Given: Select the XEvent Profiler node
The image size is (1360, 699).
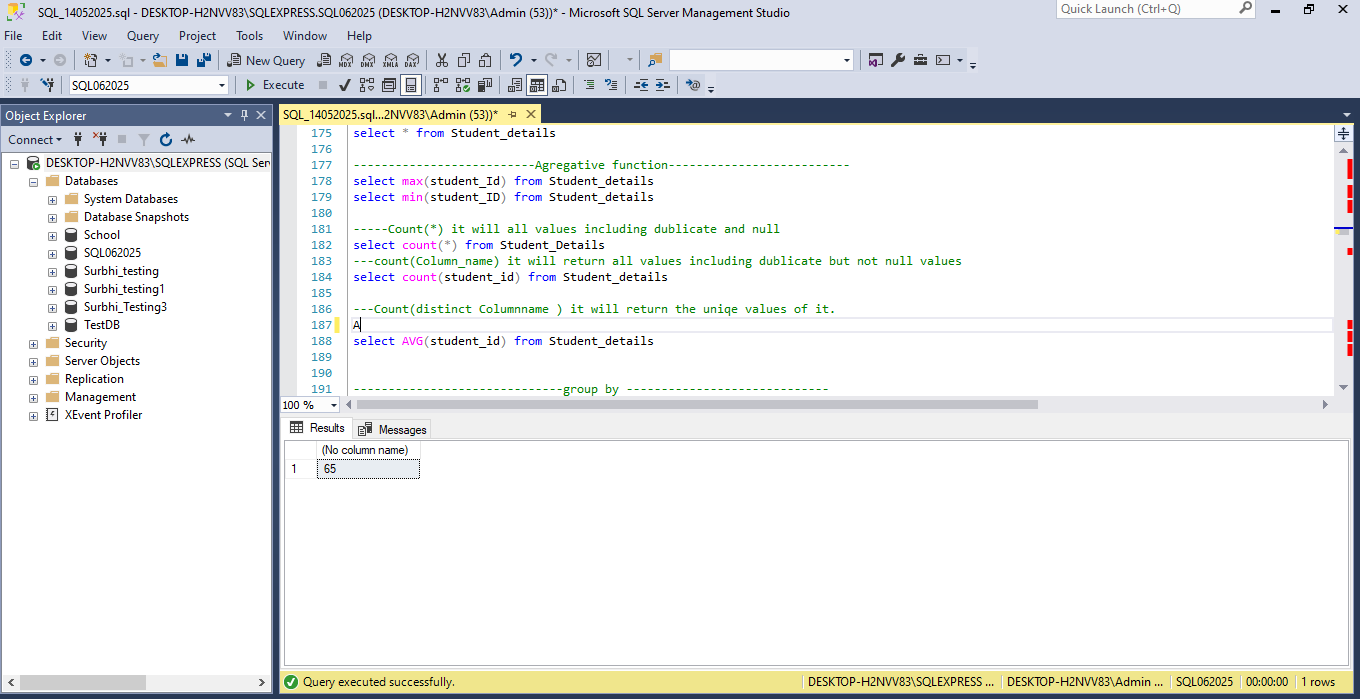Looking at the screenshot, I should (x=103, y=415).
